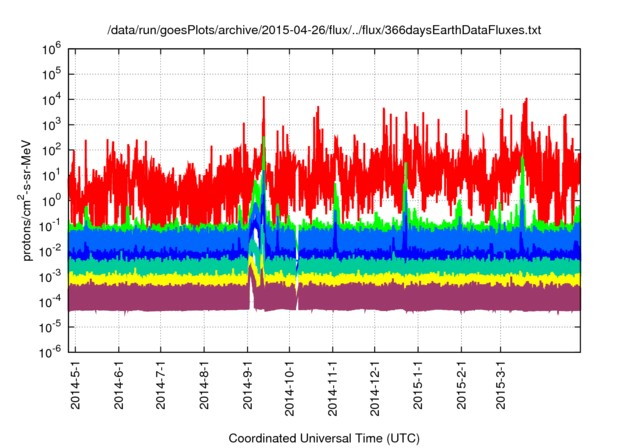Click the 2015-1-1 date tick label
The height and width of the screenshot is (448, 640).
pos(418,386)
